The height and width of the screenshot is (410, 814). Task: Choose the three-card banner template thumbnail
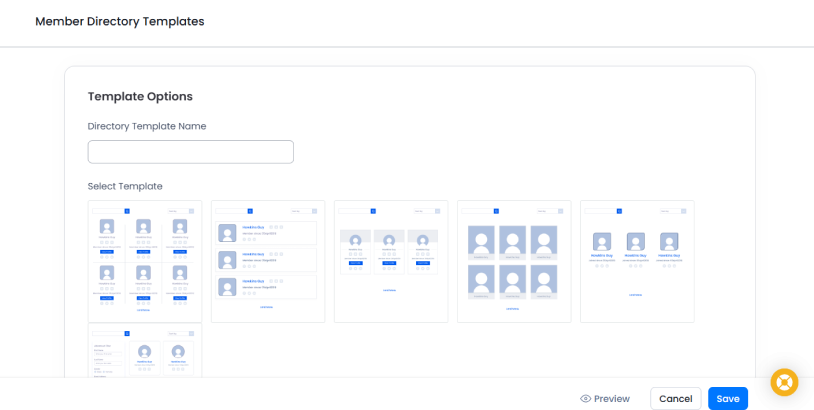(391, 261)
